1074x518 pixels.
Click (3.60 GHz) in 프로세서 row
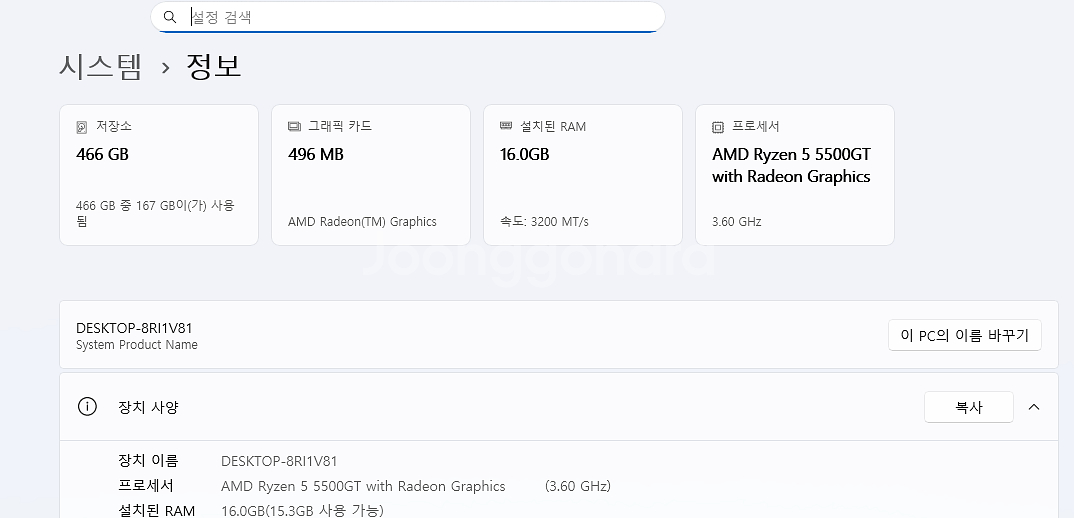577,486
